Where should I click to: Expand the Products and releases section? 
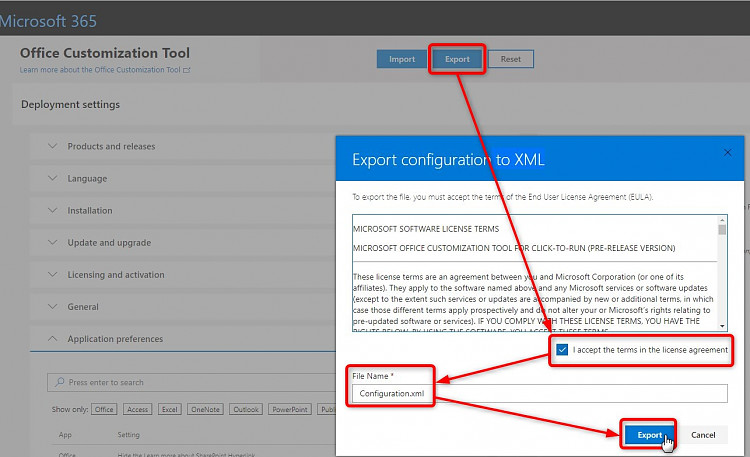click(x=183, y=146)
